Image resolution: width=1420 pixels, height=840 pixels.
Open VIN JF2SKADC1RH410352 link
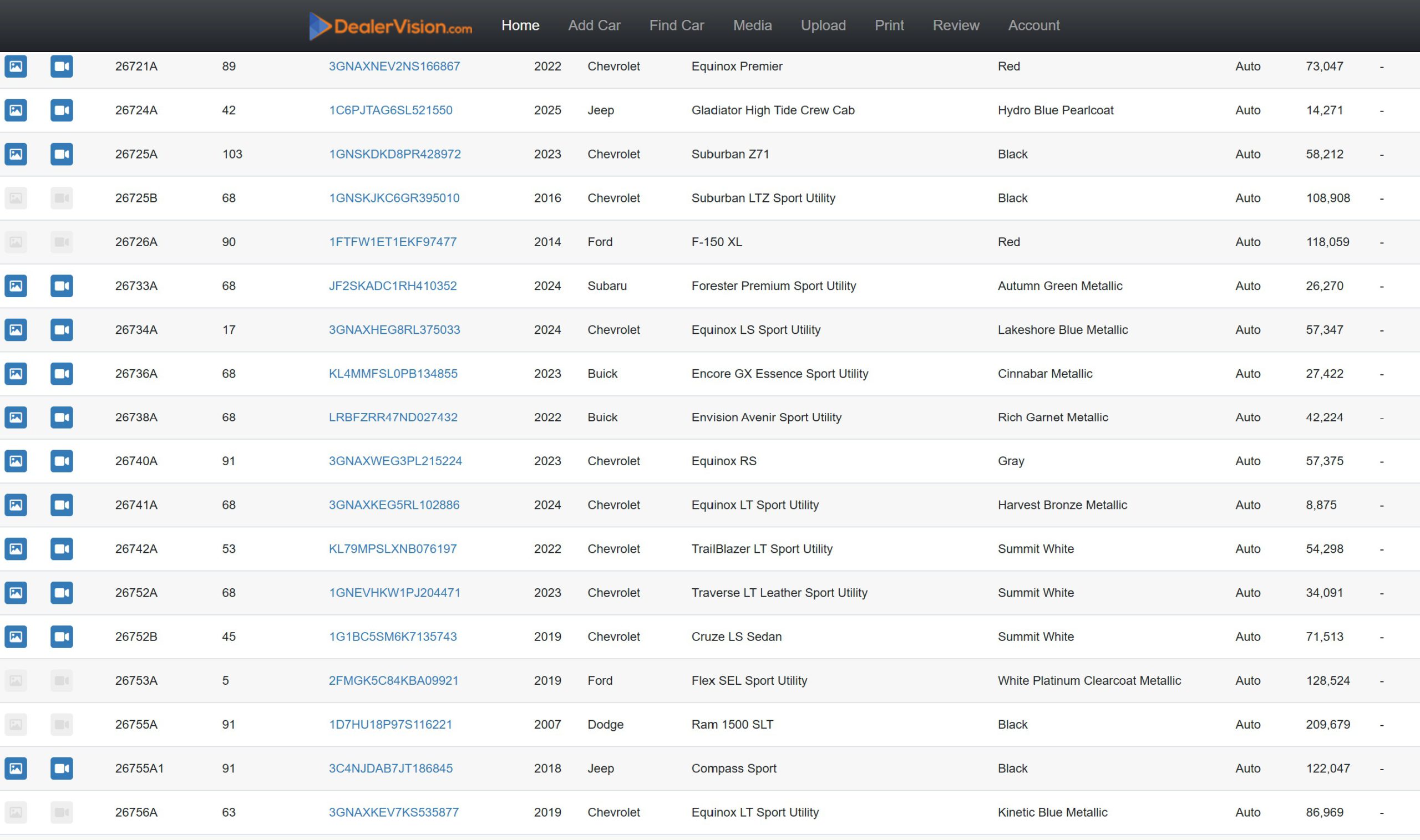click(393, 286)
